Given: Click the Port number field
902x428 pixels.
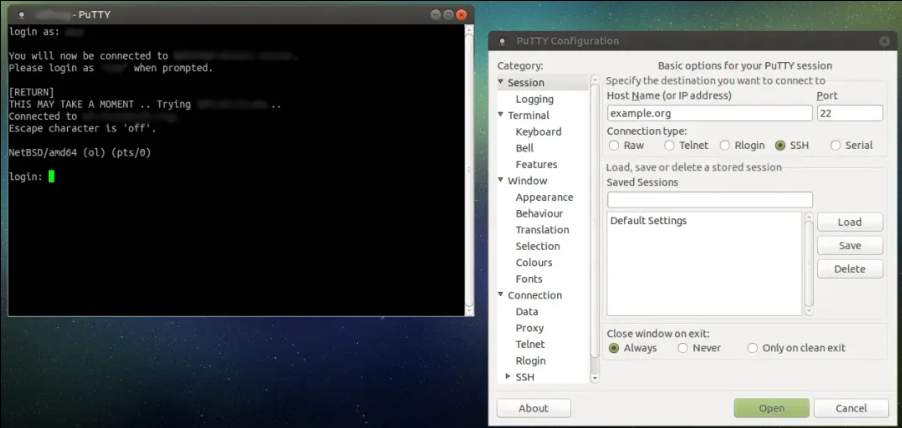Looking at the screenshot, I should [x=850, y=113].
